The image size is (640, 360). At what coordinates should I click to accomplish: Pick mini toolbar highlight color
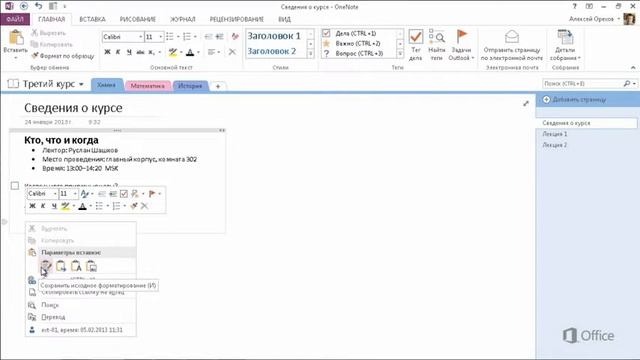click(65, 206)
